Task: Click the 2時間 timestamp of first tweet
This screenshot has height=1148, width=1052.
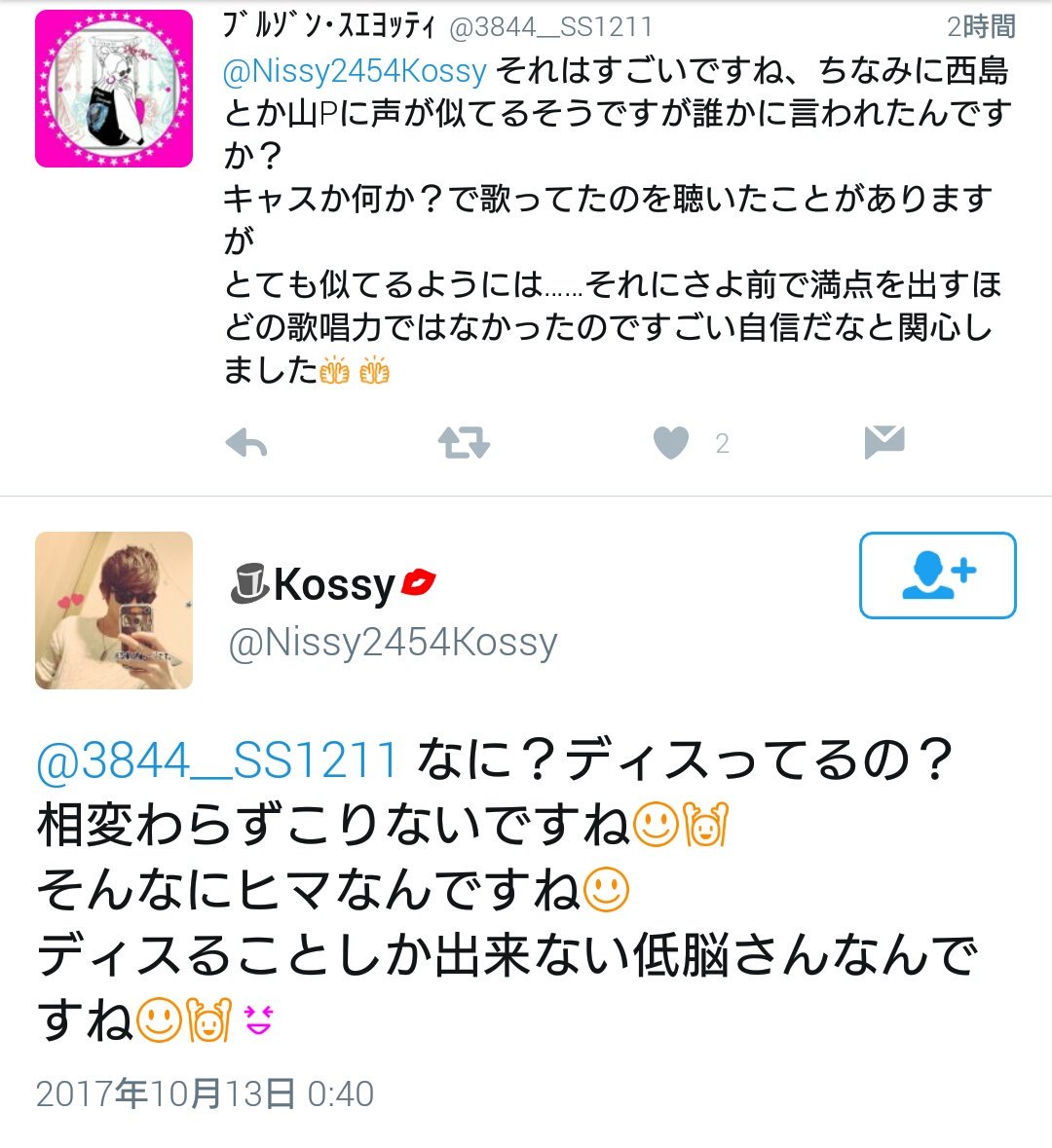Action: (981, 27)
